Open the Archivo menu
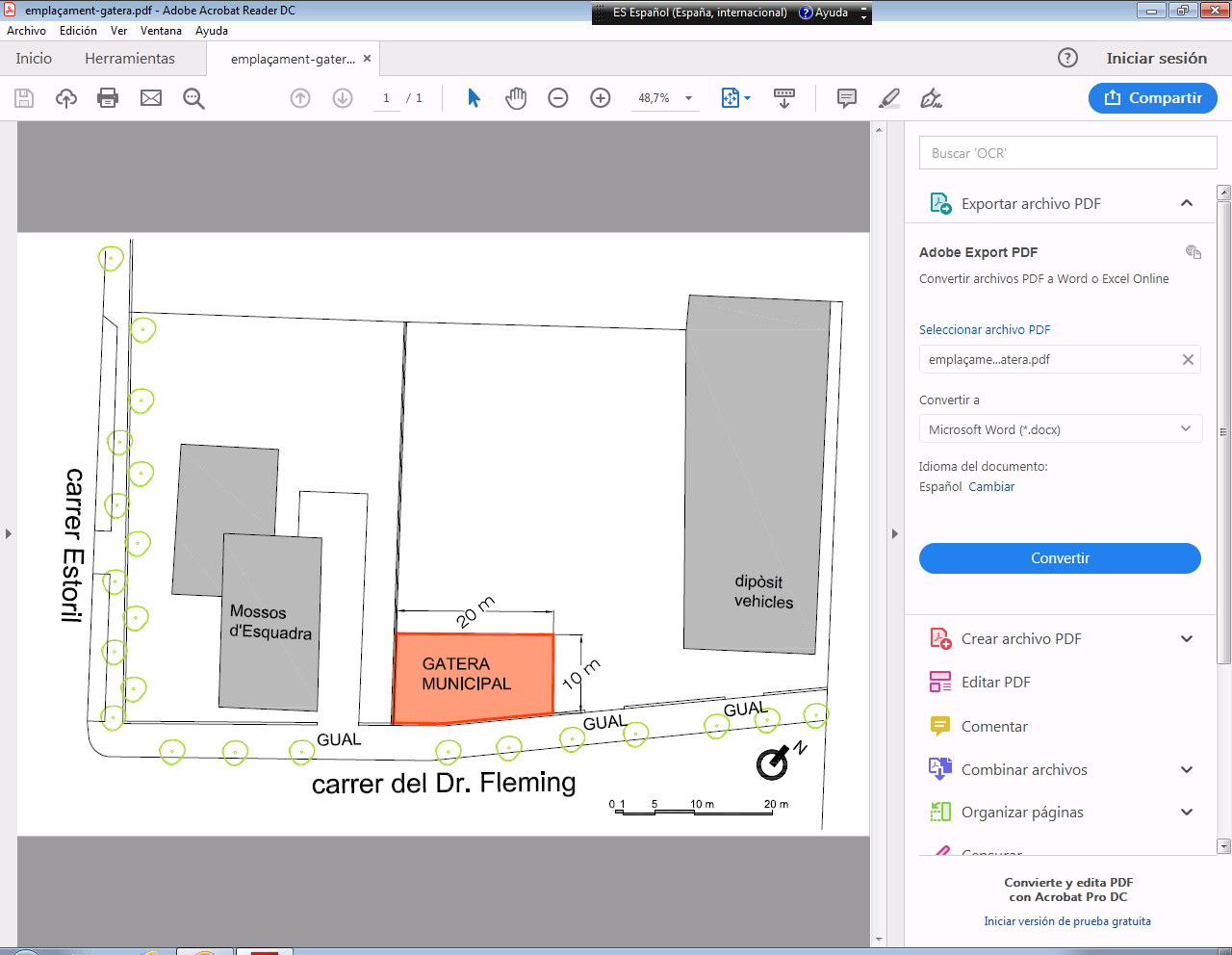 coord(26,31)
